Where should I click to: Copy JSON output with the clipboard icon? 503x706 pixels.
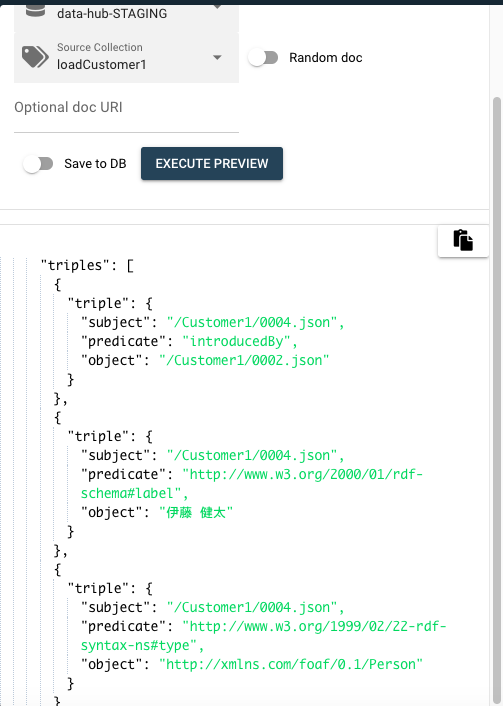[463, 240]
